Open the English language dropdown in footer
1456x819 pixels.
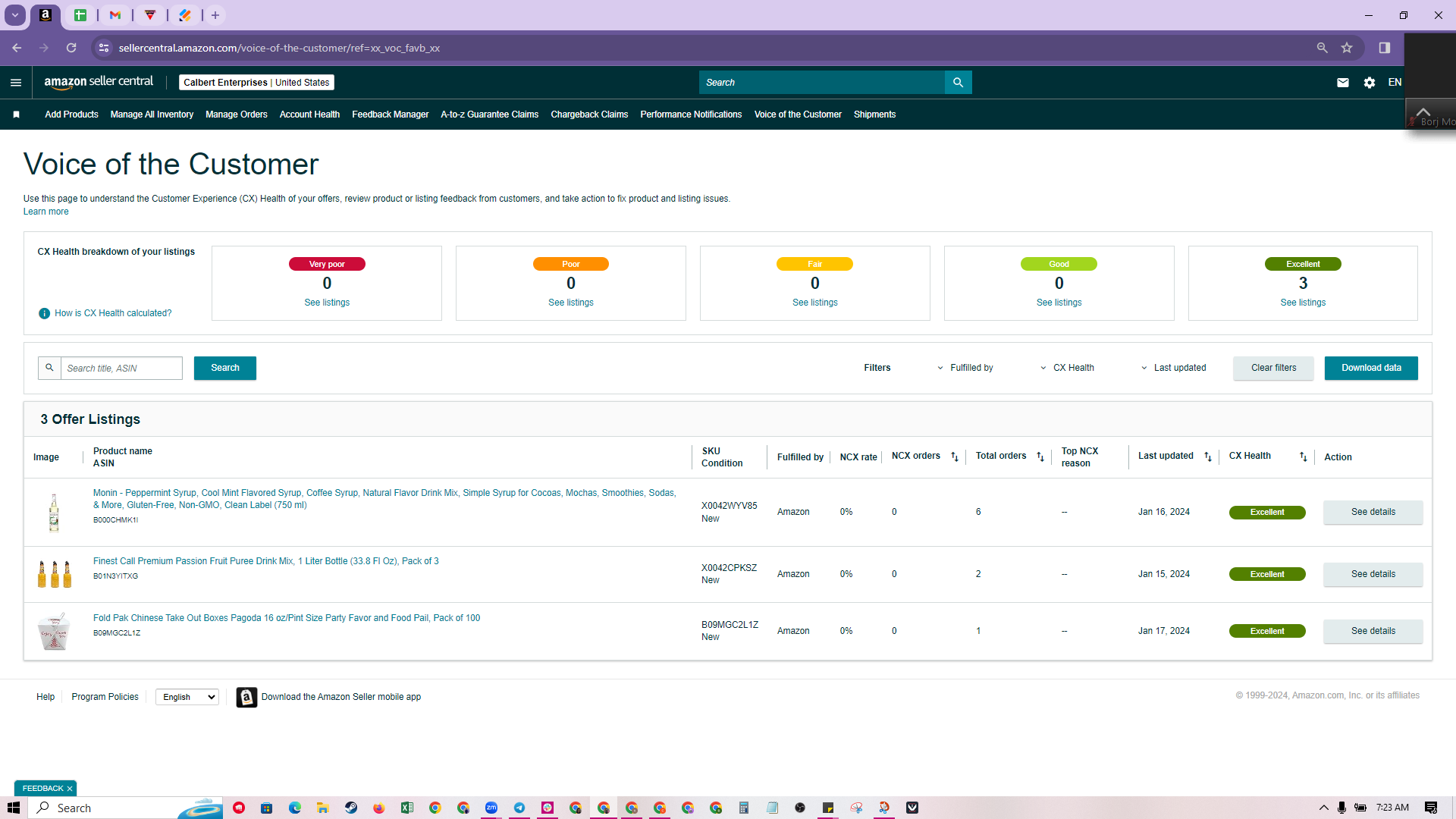tap(187, 697)
